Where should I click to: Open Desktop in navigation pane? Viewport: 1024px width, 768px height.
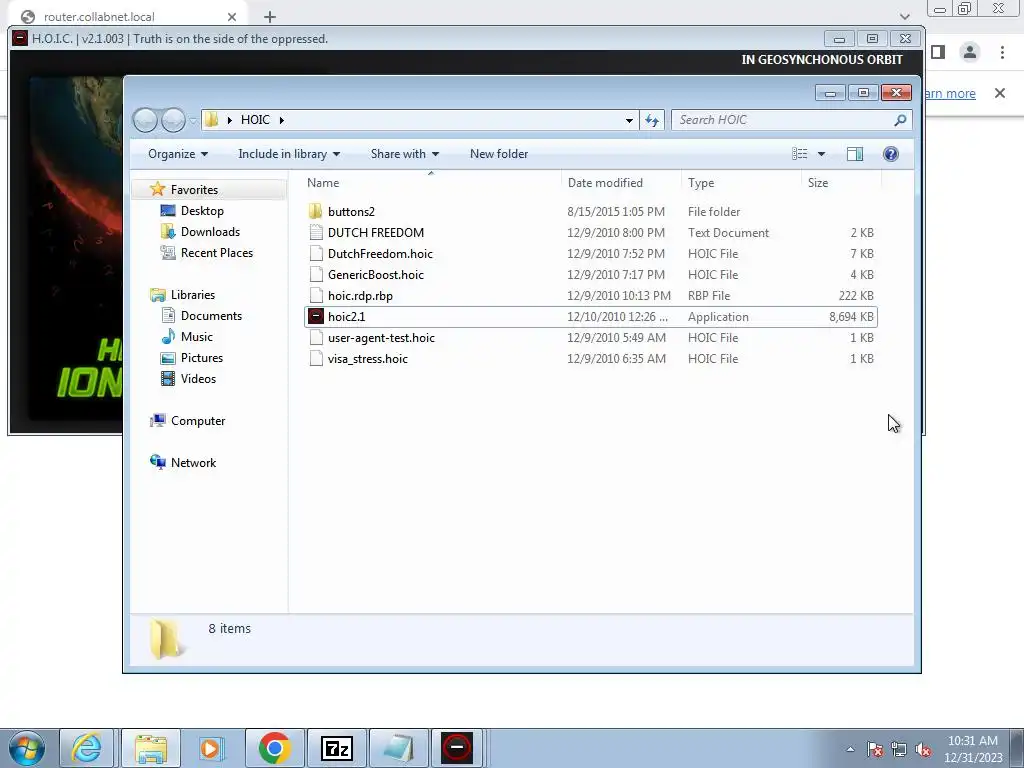click(202, 211)
